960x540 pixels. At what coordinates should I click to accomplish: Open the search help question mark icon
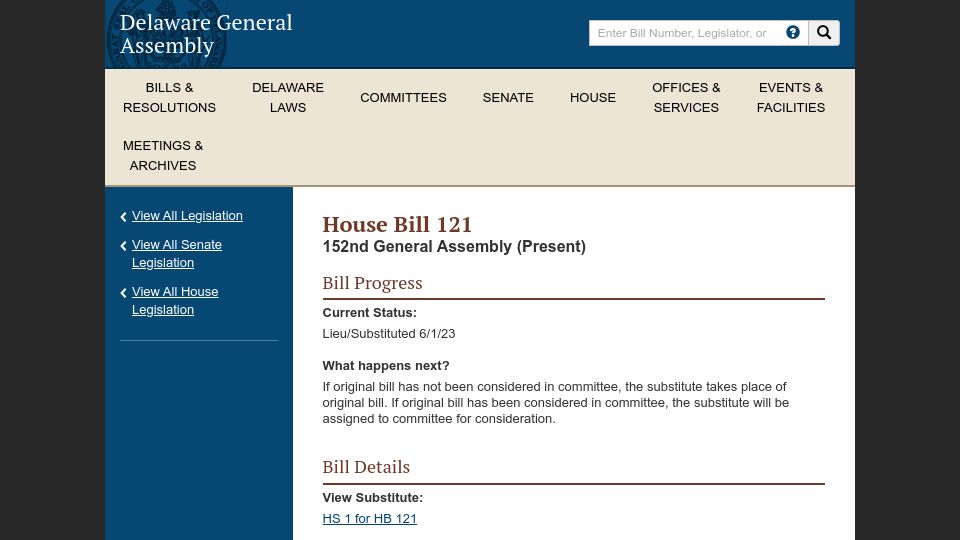click(x=793, y=32)
